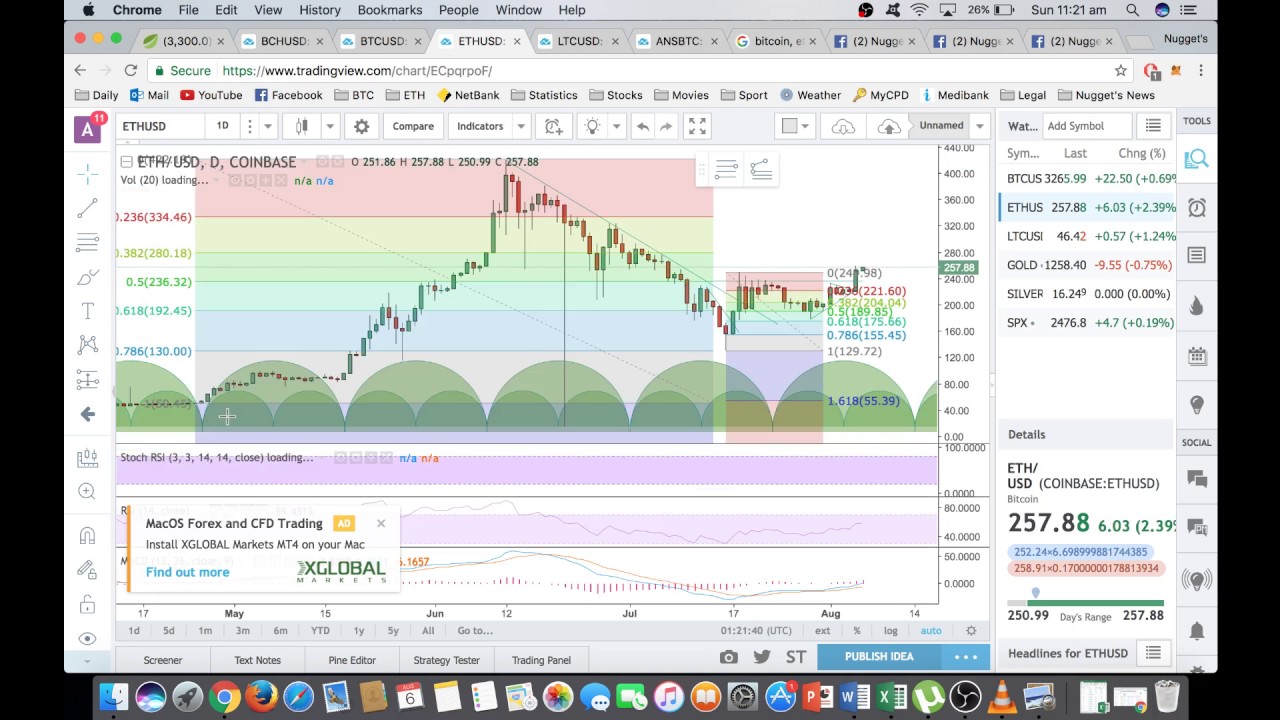
Task: Open the chart patterns tool
Action: point(88,345)
